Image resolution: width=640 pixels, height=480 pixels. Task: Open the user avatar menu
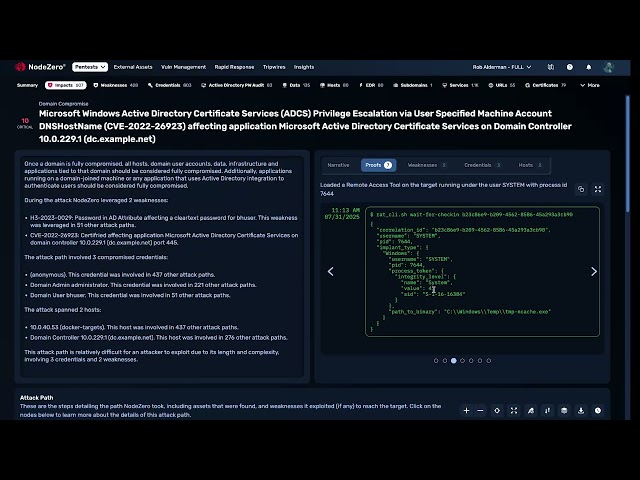tap(609, 67)
